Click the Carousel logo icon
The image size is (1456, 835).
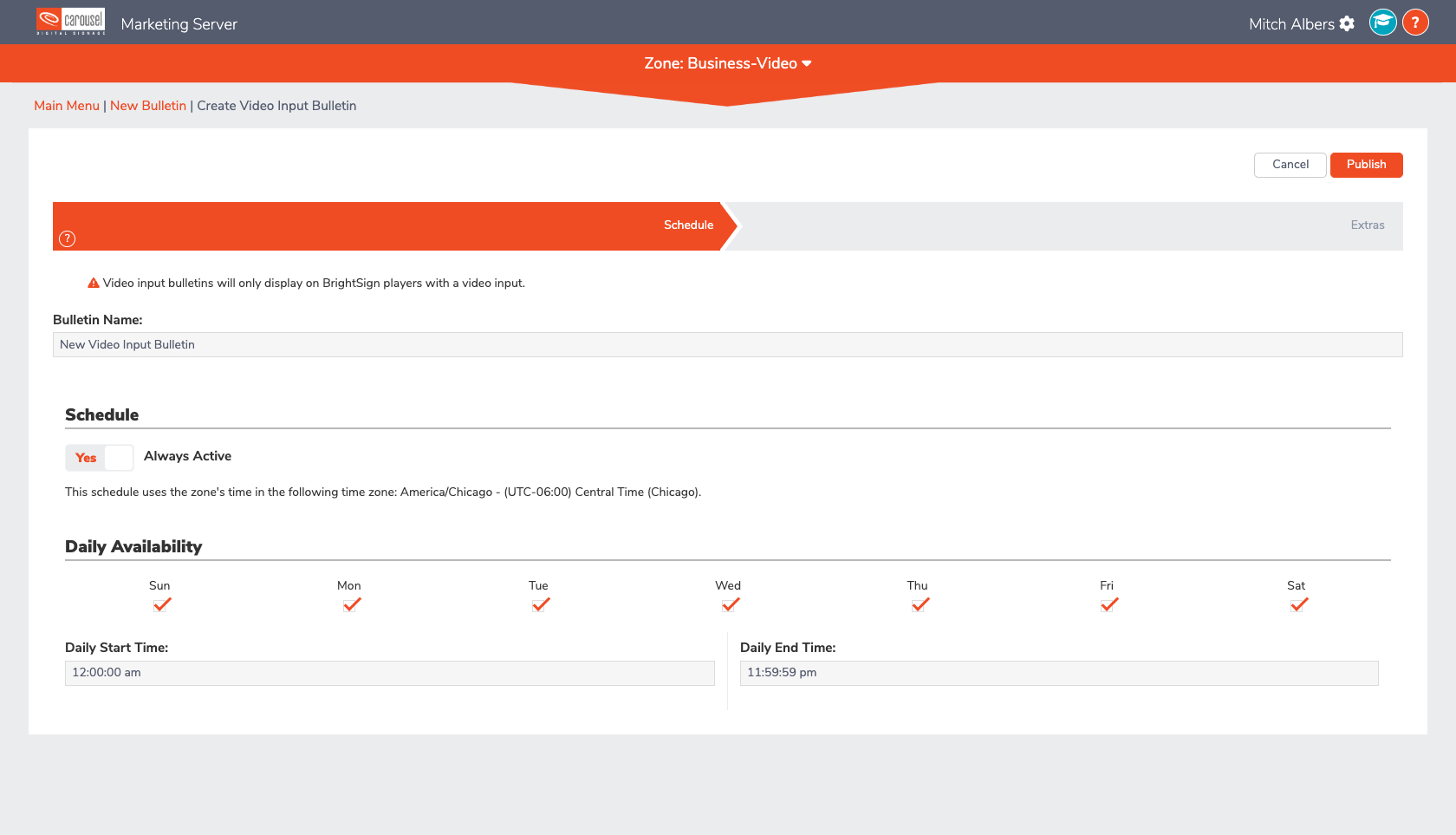click(70, 22)
